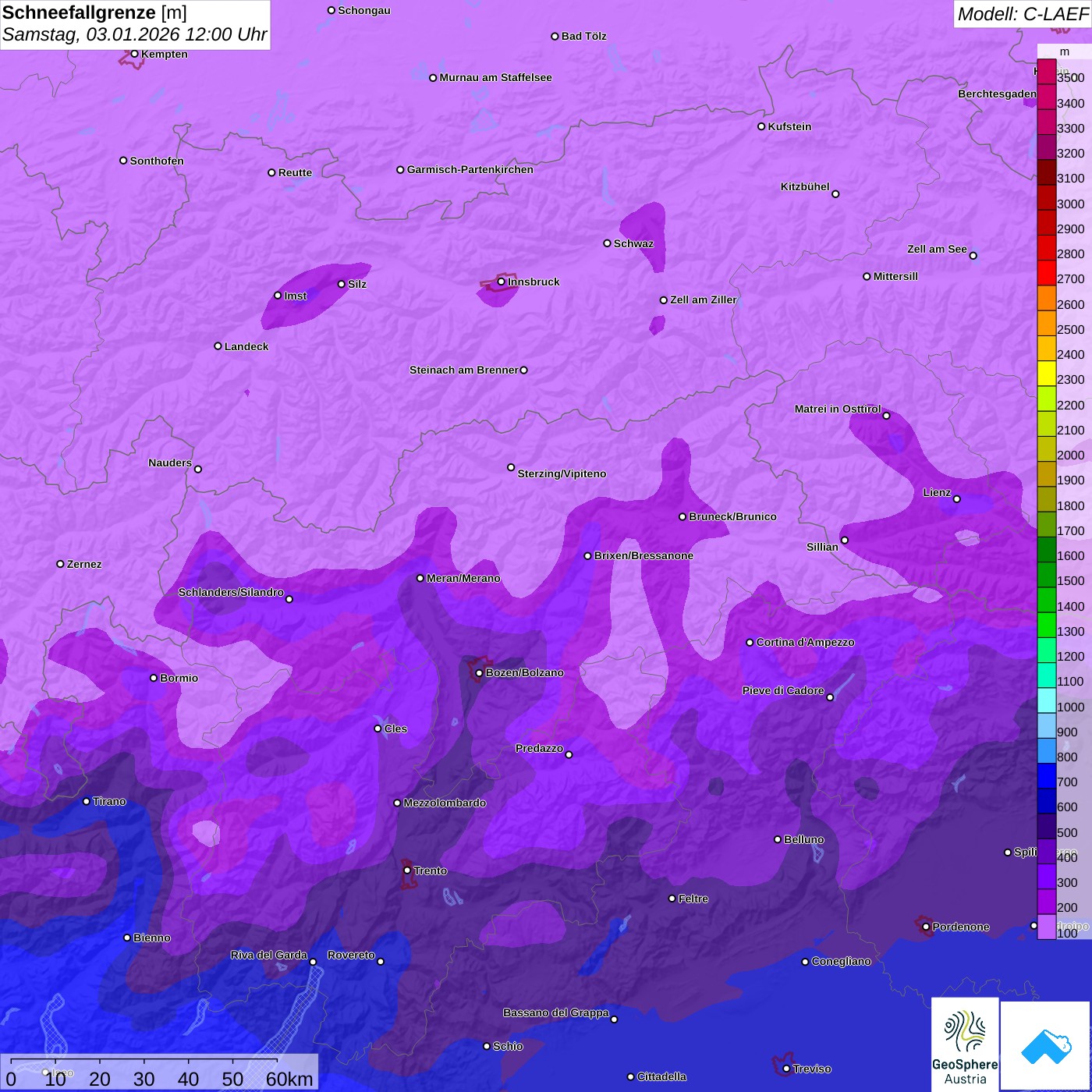
Task: Click the Zell am See label
Action: (937, 249)
